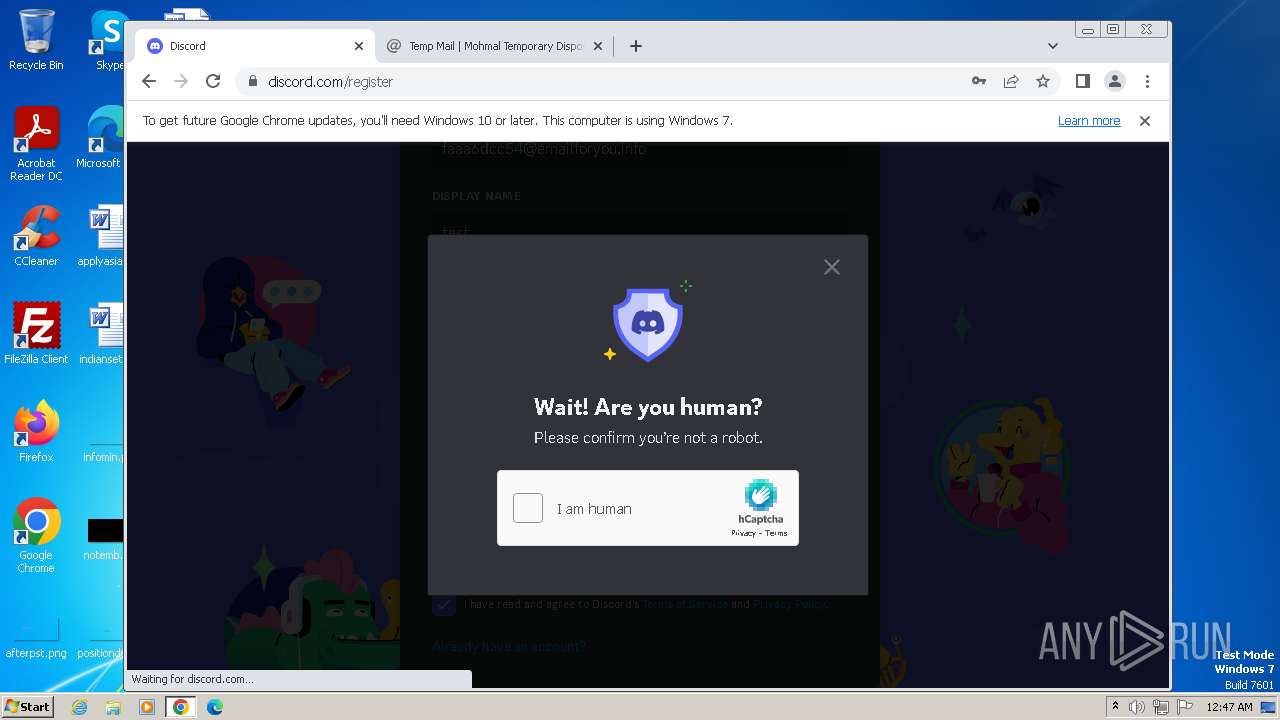Open Action Center flag icon
The image size is (1280, 720).
coord(1183,707)
